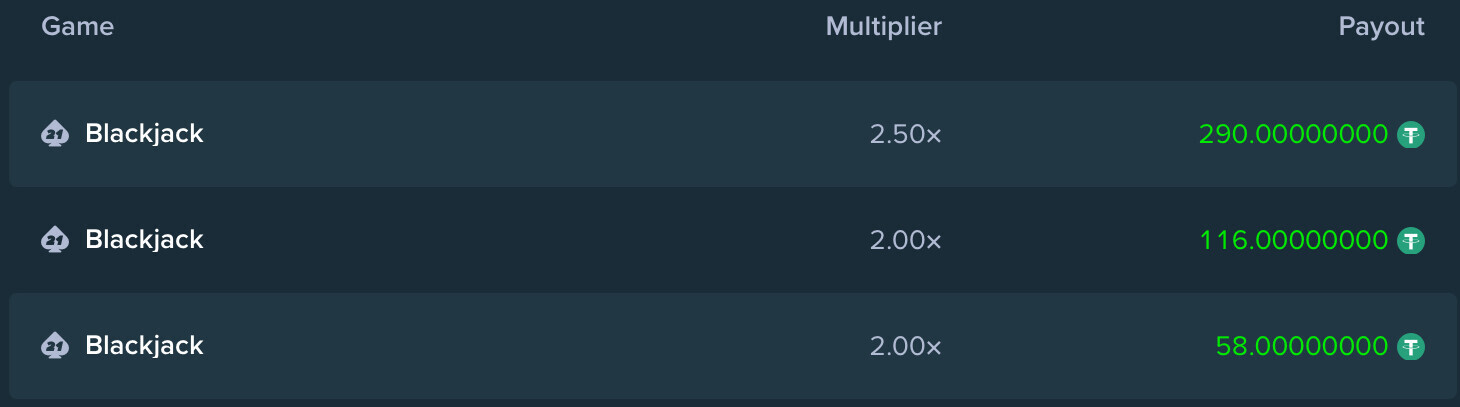Click the green 290.00000000 payout amount
This screenshot has height=407, width=1460.
(x=1293, y=134)
